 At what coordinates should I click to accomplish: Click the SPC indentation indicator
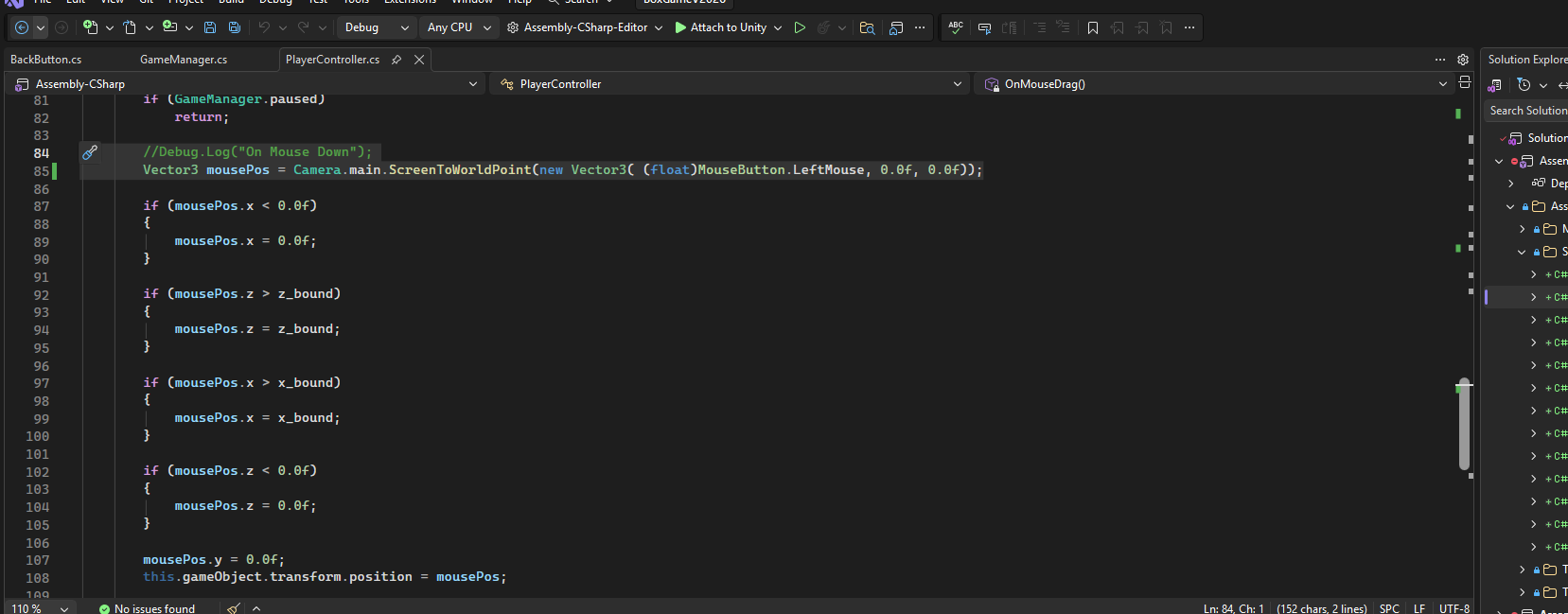click(1389, 608)
